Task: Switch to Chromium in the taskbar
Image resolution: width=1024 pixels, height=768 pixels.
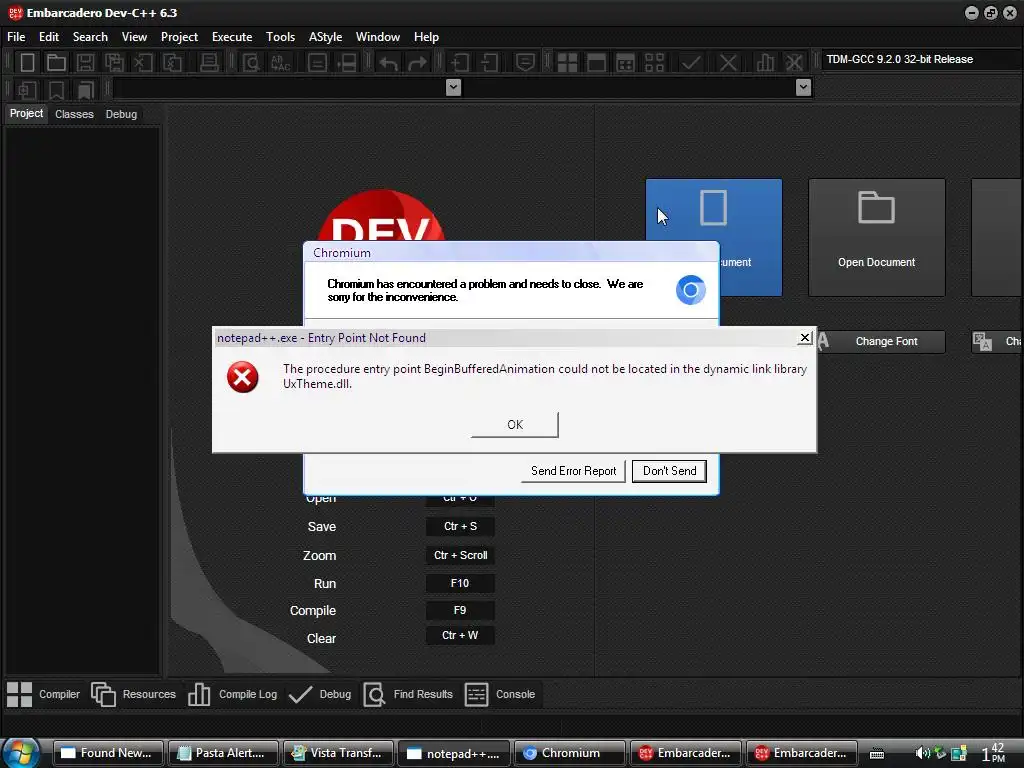Action: click(570, 753)
